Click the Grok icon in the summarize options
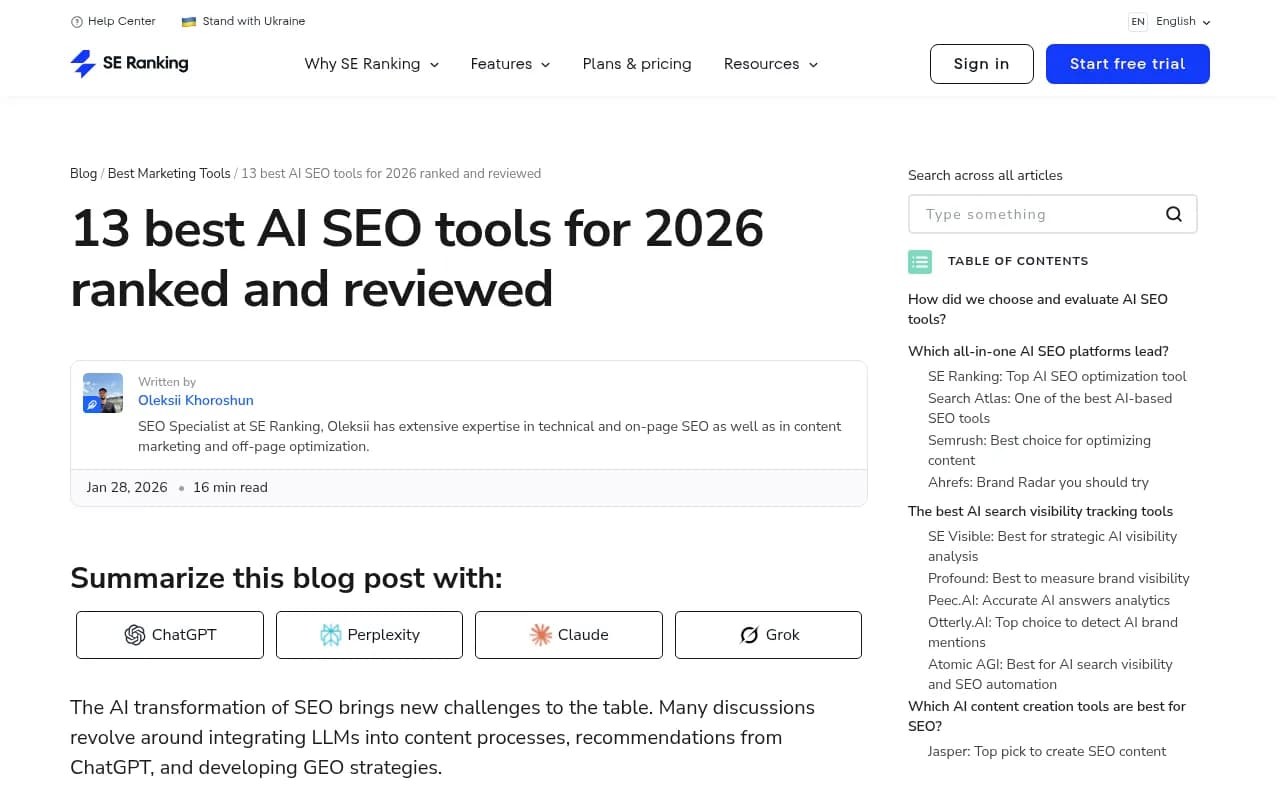The width and height of the screenshot is (1280, 800). 749,635
